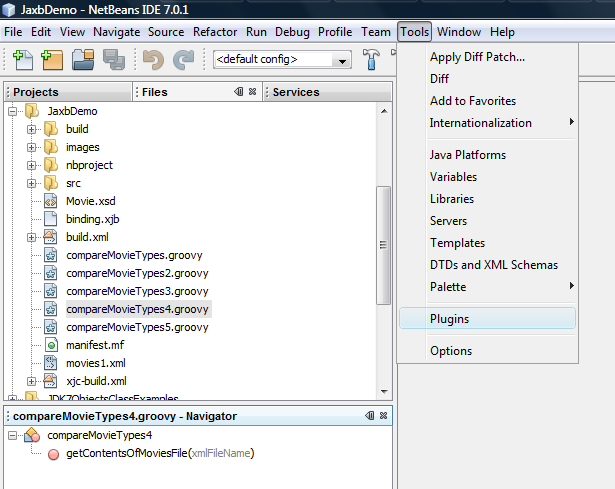Click the NetBeans cube icon in title bar
Viewport: 615px width, 489px height.
coord(9,9)
